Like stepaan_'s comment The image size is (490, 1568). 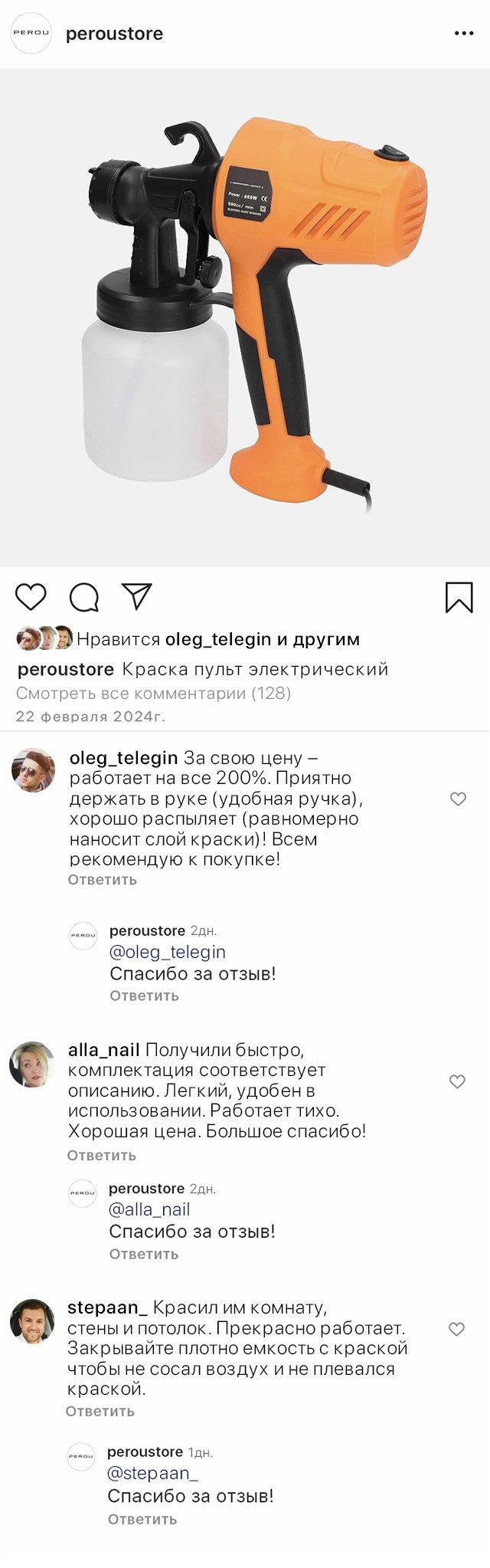pyautogui.click(x=456, y=1329)
